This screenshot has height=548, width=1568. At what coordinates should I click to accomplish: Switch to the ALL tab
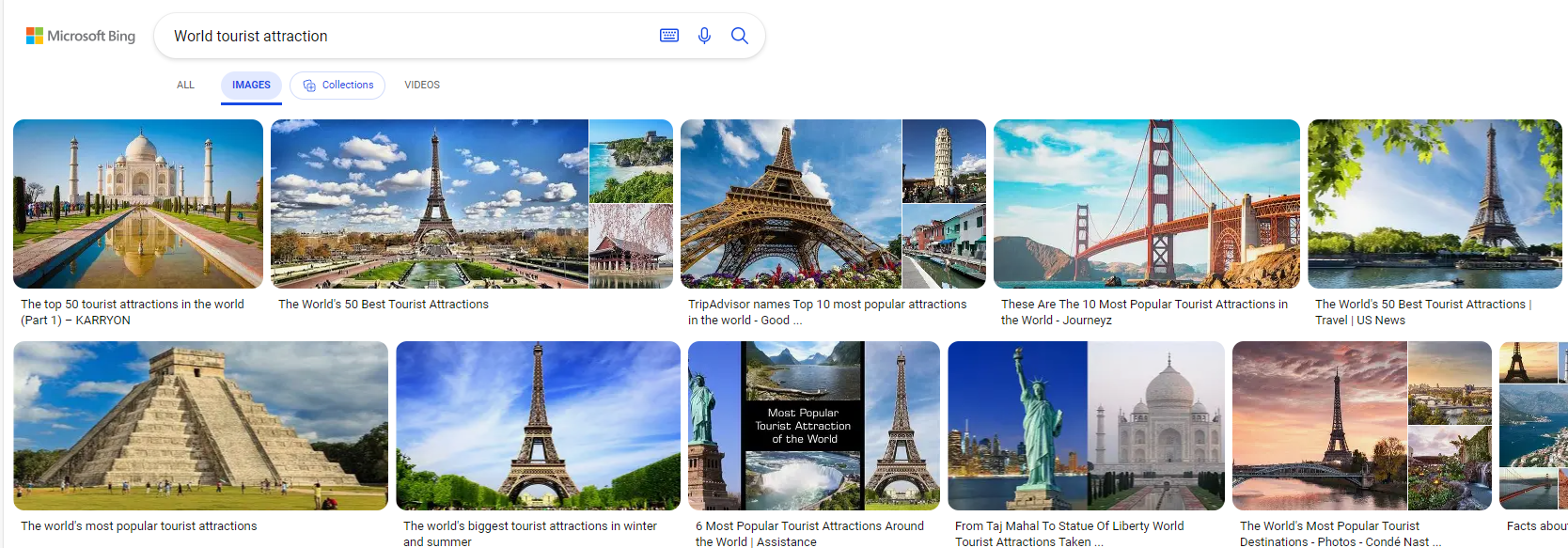pos(185,85)
